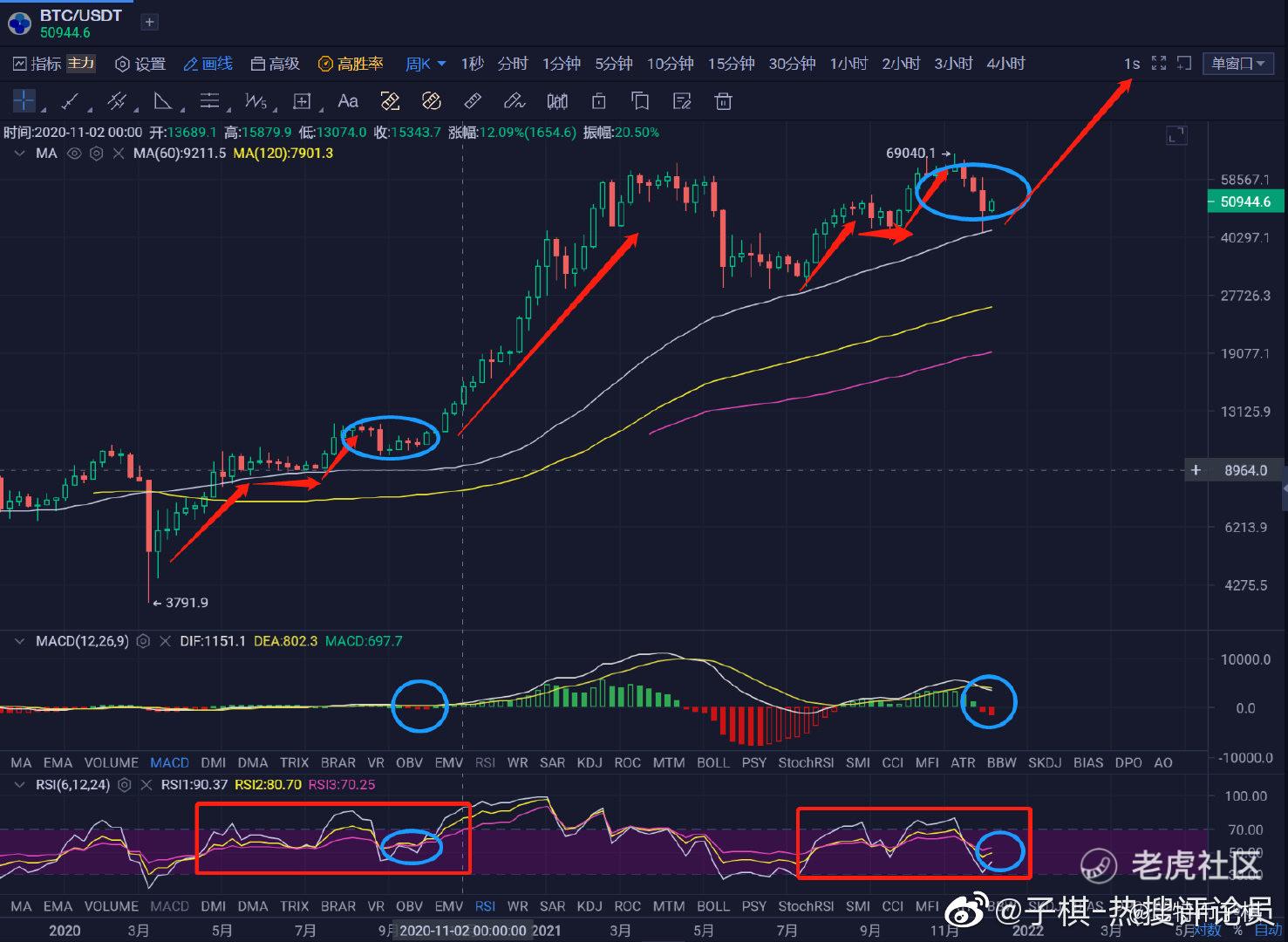Click the 50944.6 current price tag on axis

point(1245,201)
